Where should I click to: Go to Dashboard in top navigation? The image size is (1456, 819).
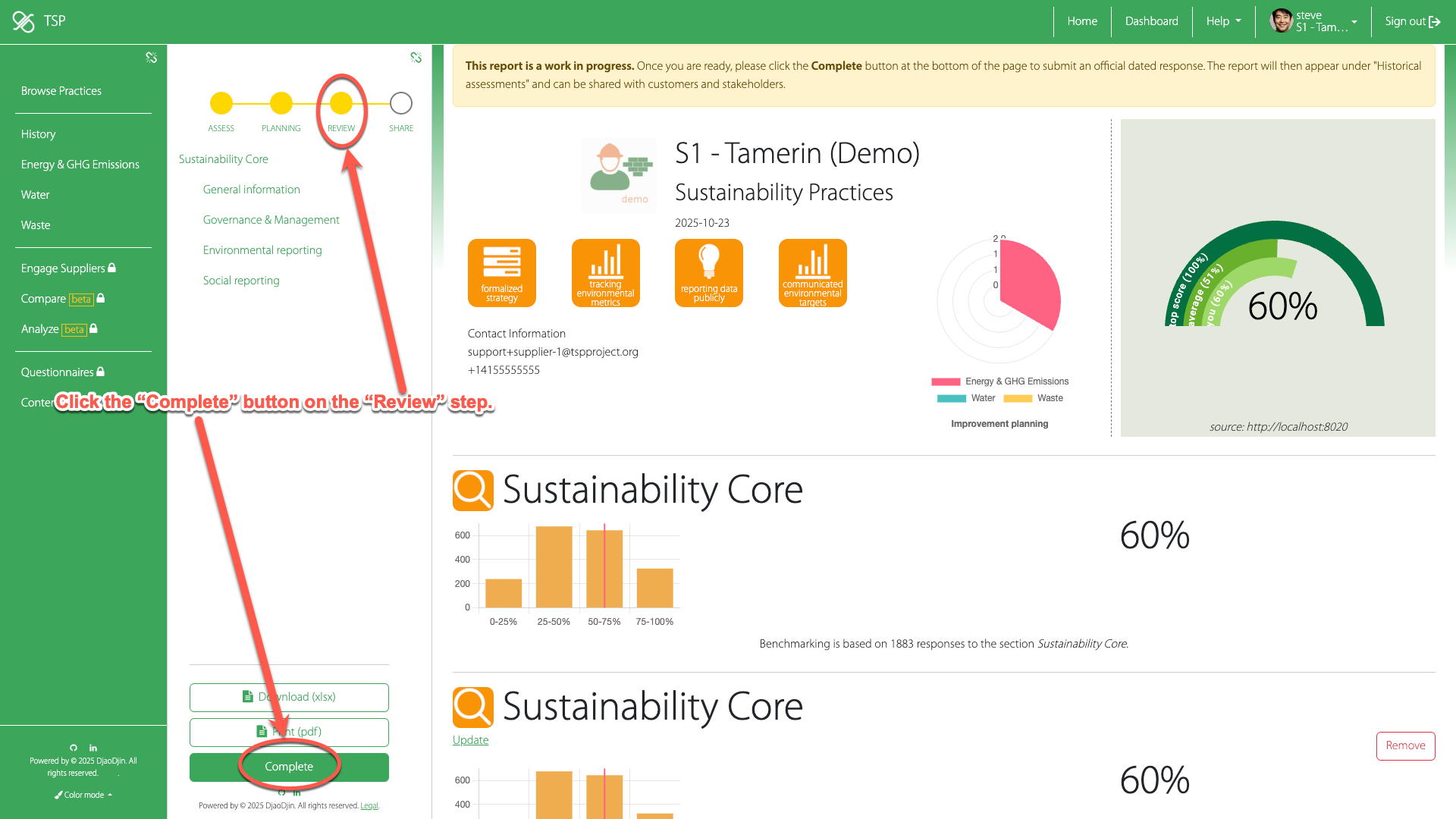[1151, 21]
